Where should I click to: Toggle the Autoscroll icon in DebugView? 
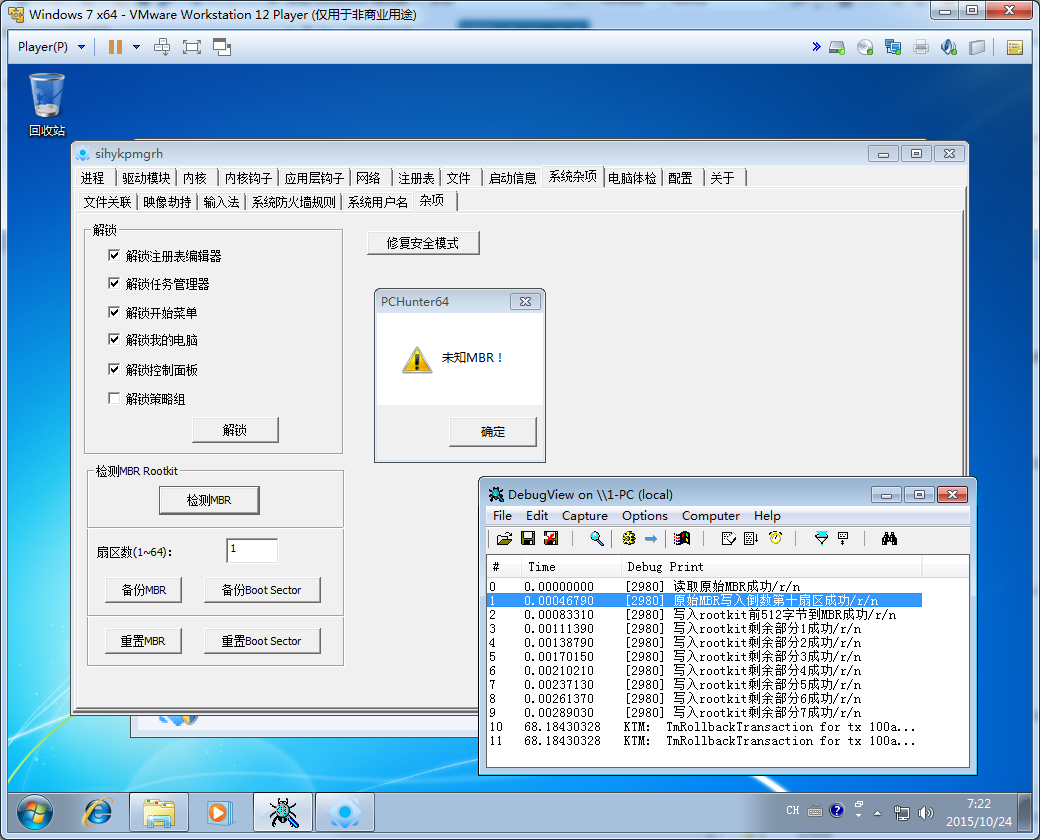[x=751, y=538]
